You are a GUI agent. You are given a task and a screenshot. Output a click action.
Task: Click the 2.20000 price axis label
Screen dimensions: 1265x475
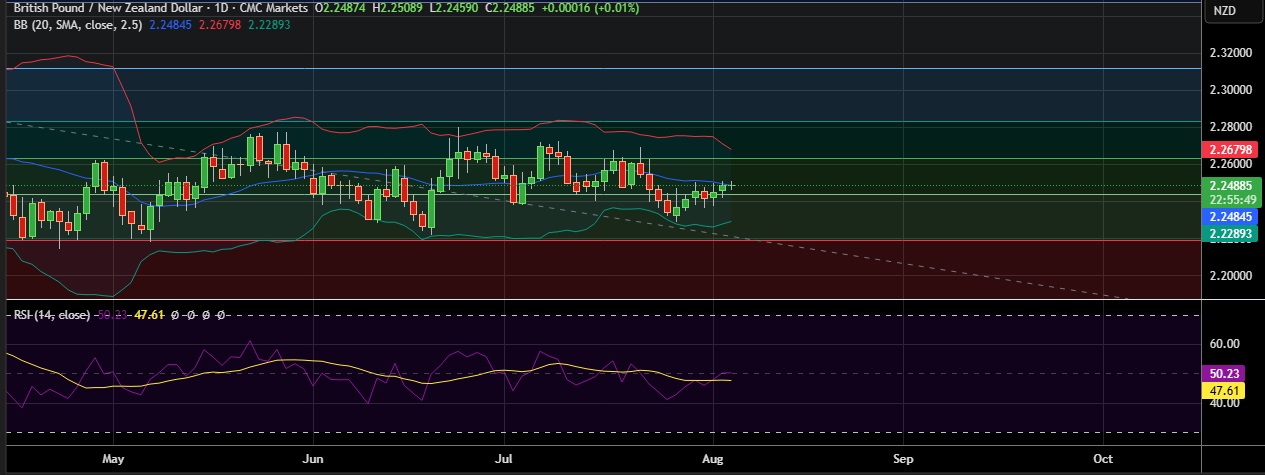[1230, 275]
